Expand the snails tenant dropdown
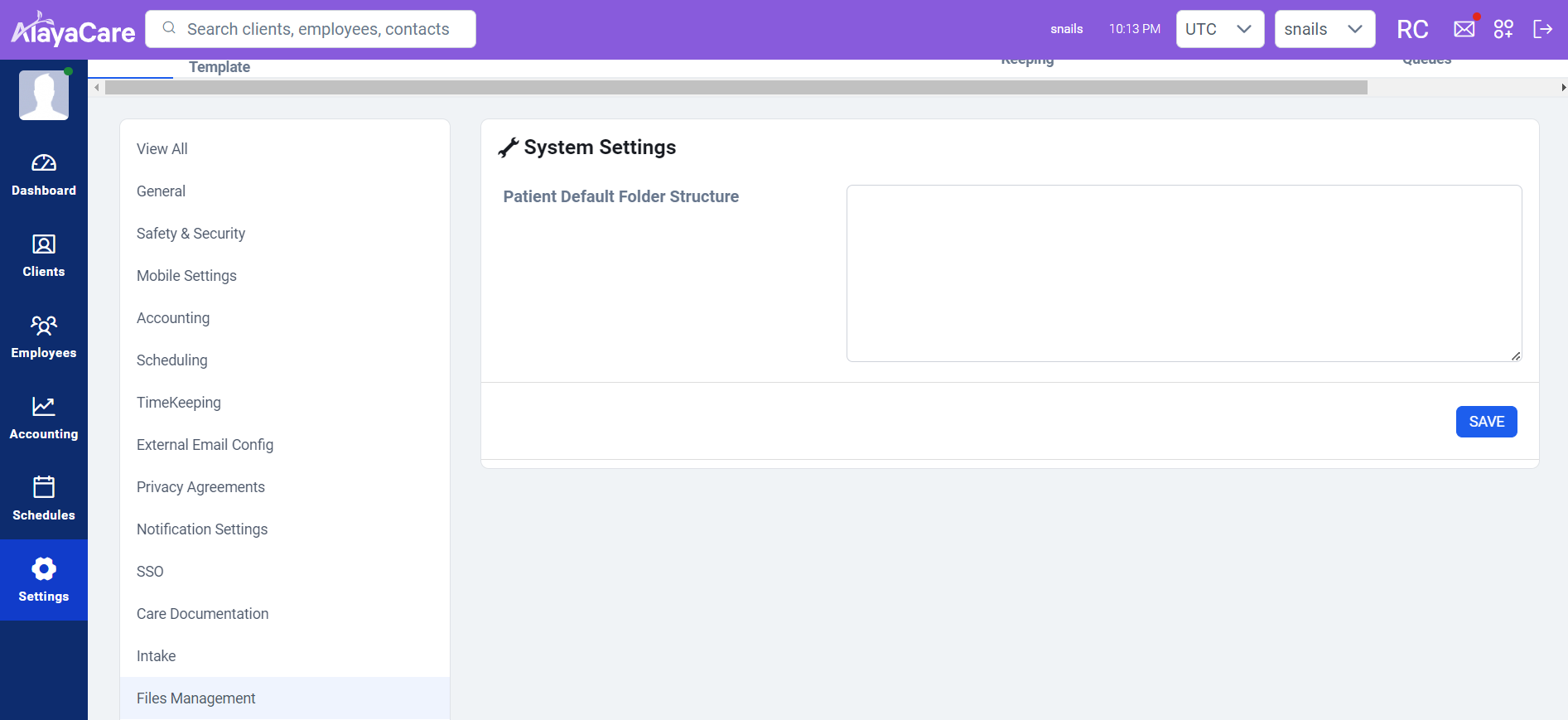The image size is (1568, 720). point(1324,29)
